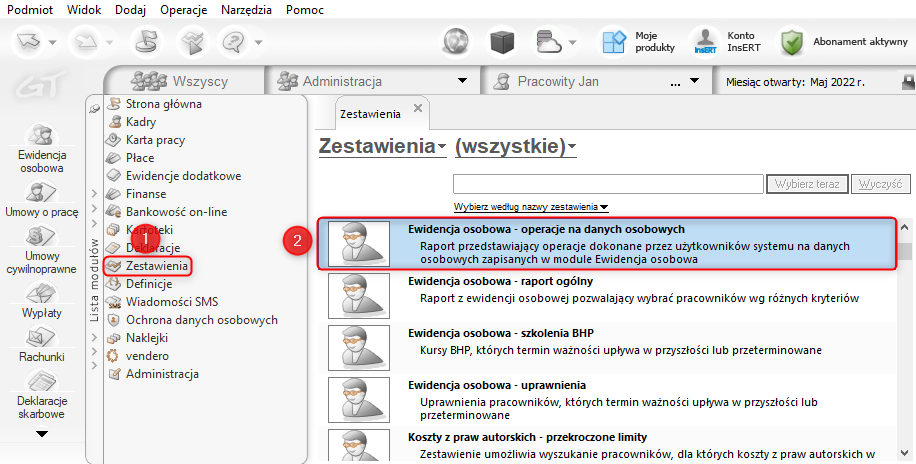
Task: Open the Pomoc menu
Action: (x=305, y=10)
